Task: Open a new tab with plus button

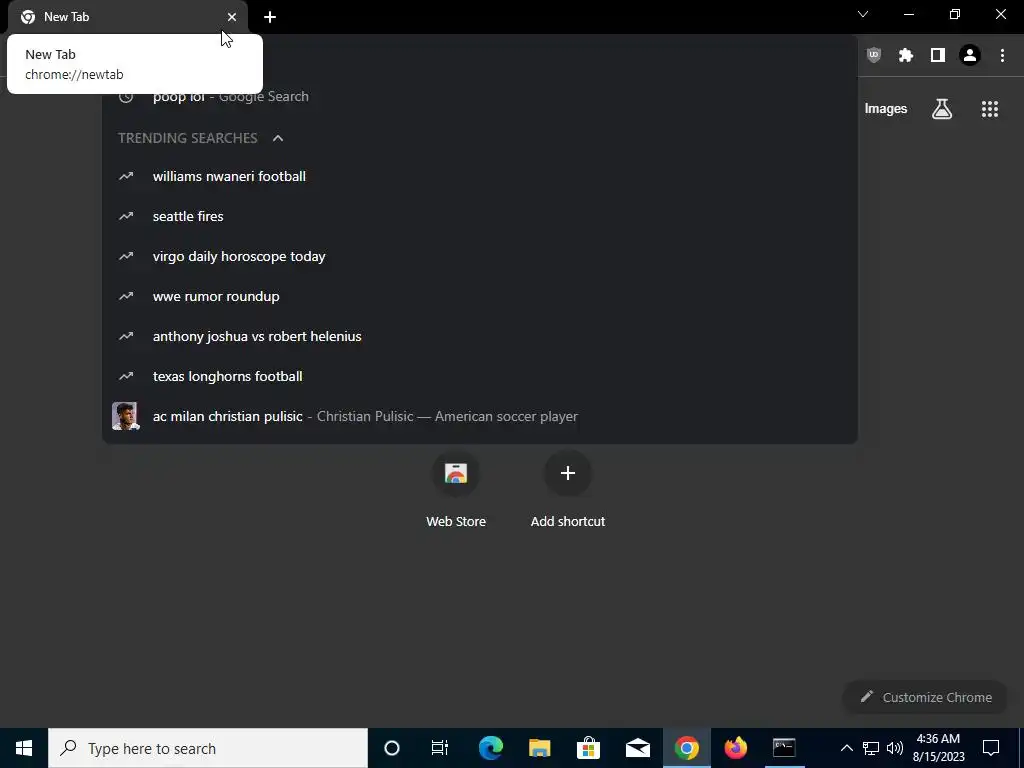Action: 270,17
